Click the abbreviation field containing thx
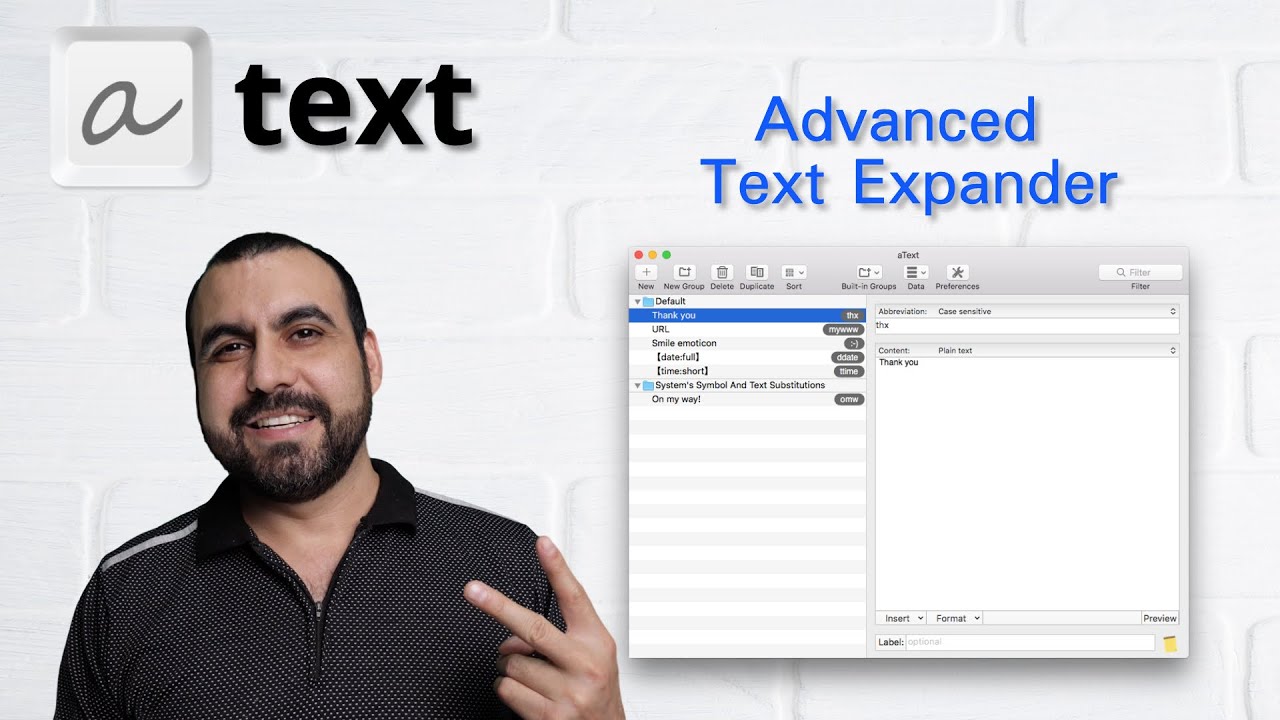1280x720 pixels. (1027, 326)
